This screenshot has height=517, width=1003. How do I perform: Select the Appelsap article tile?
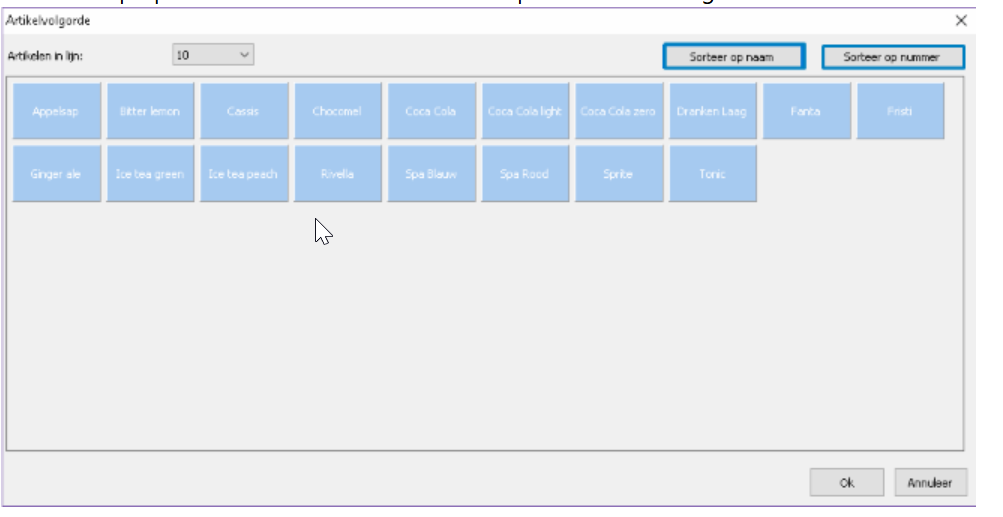pos(57,111)
